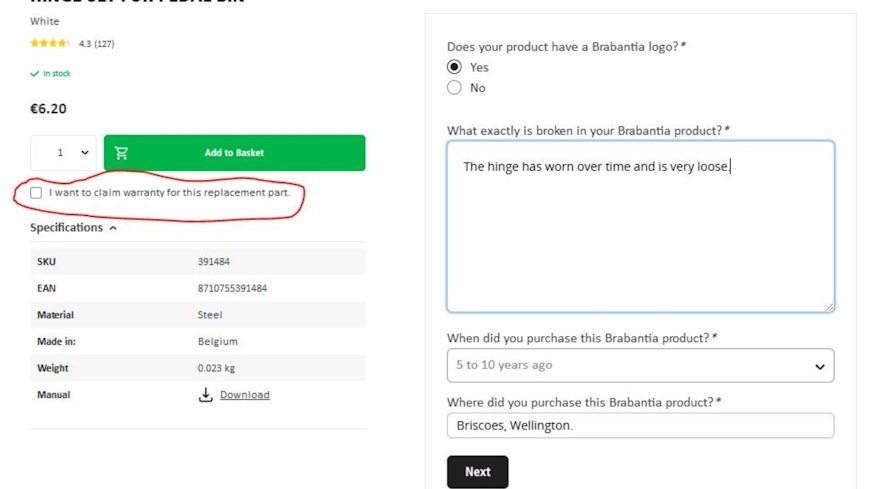Select the No radio button
This screenshot has height=489, width=870.
tap(454, 88)
